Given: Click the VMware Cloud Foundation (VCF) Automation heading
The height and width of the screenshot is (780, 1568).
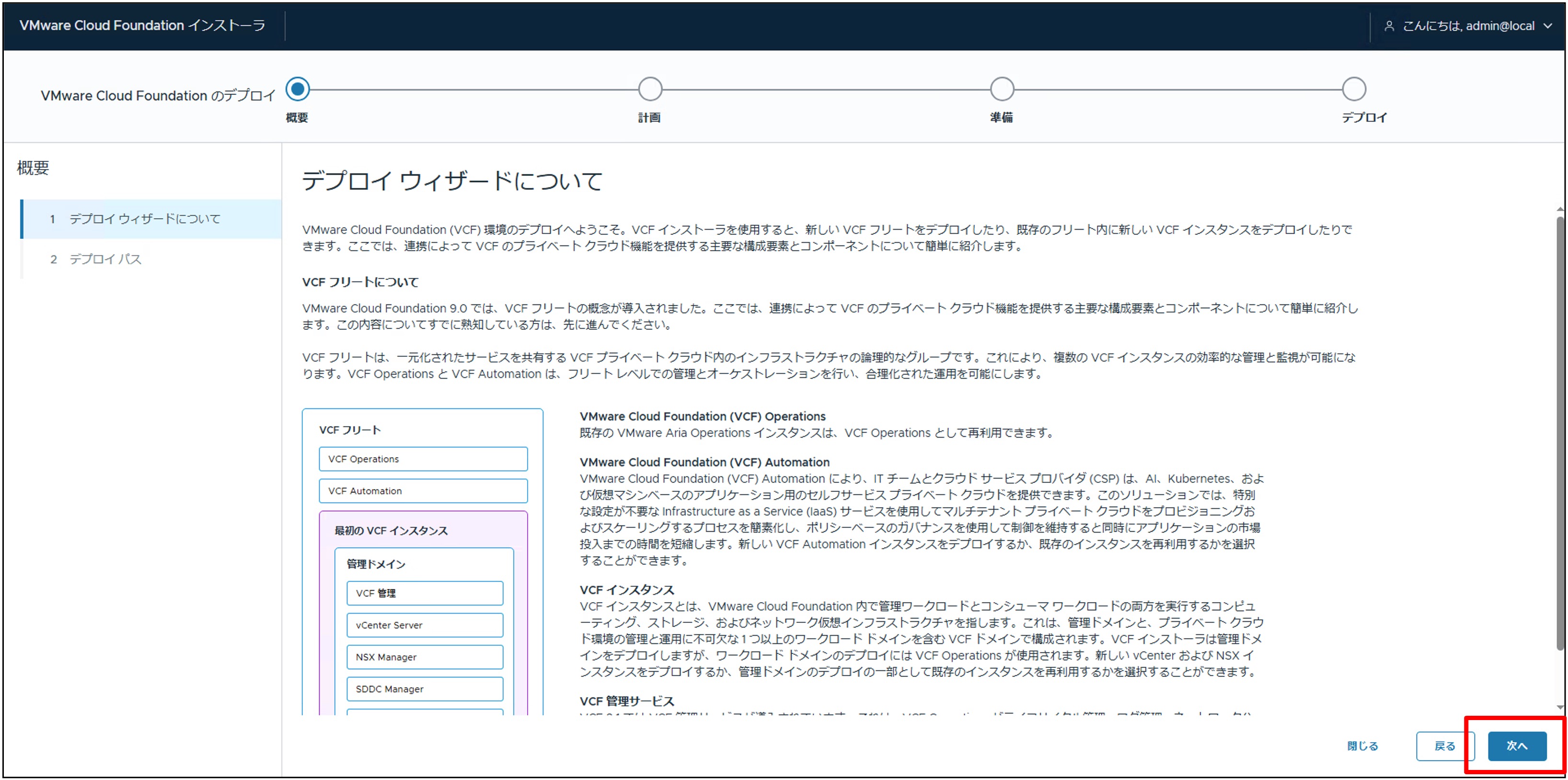Looking at the screenshot, I should pyautogui.click(x=704, y=462).
